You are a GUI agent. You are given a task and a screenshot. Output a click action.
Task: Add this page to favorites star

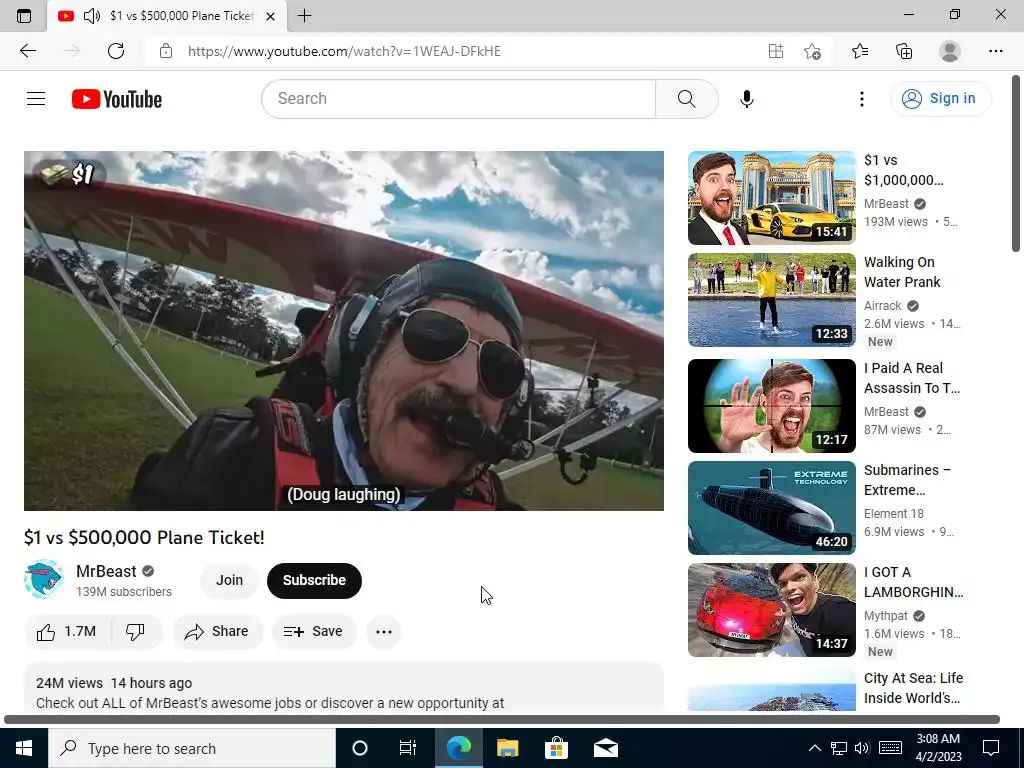[812, 51]
